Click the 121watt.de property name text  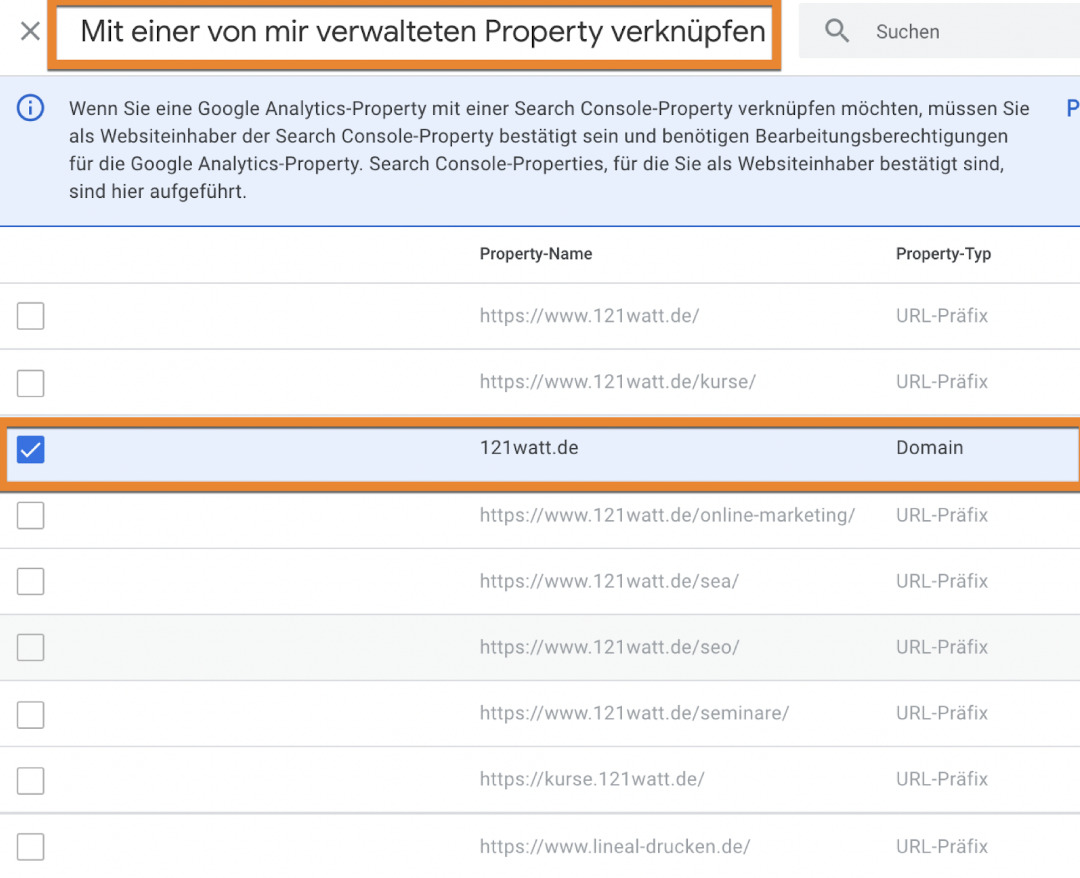tap(529, 448)
